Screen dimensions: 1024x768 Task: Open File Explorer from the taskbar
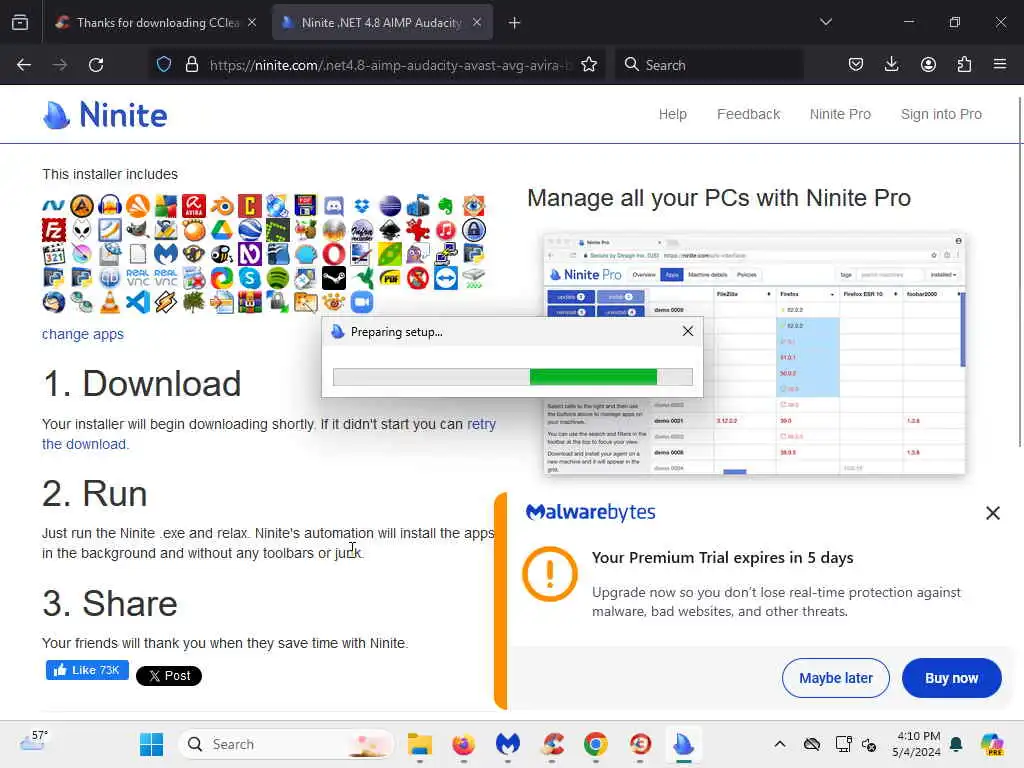tap(419, 744)
